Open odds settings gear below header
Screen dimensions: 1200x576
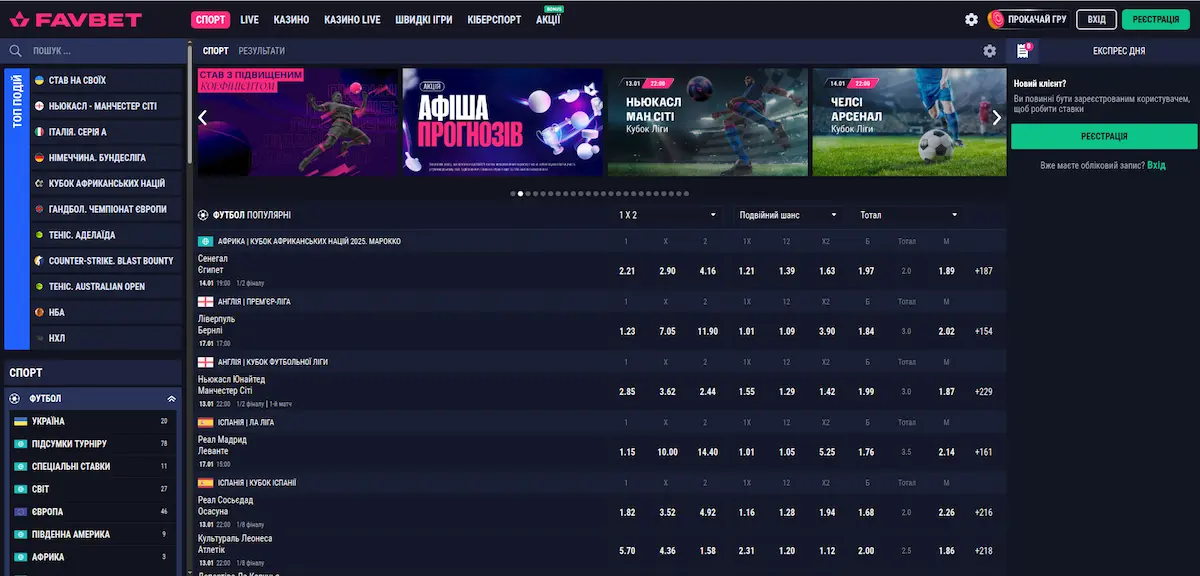point(990,51)
